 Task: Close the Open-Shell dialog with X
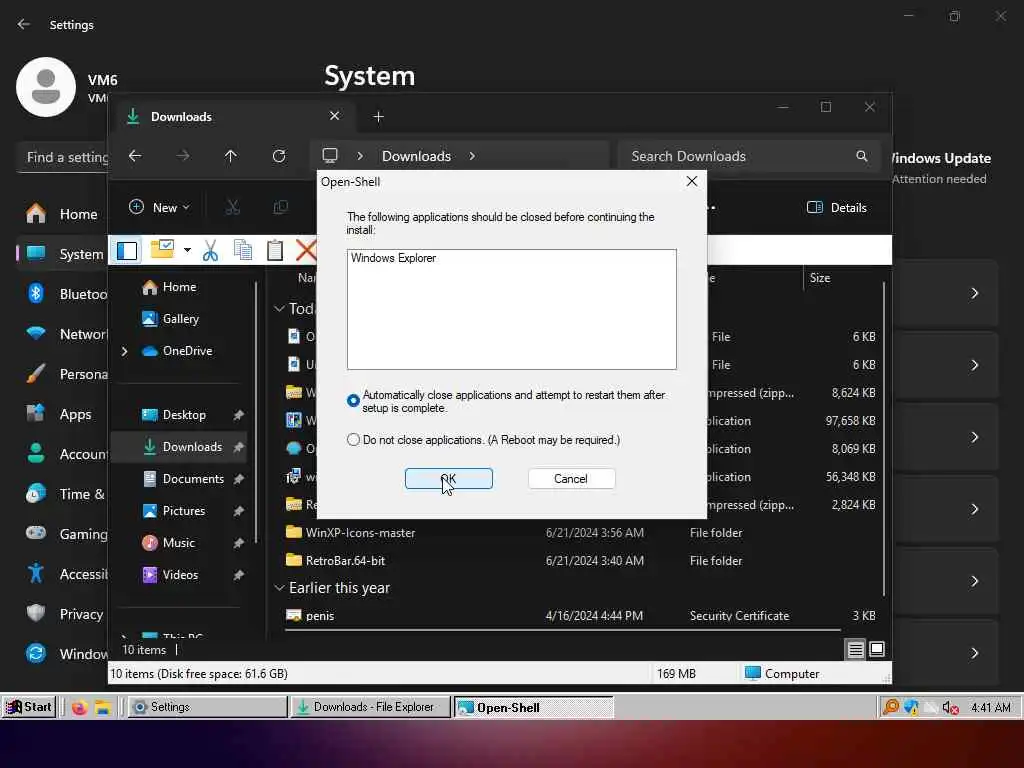coord(692,182)
